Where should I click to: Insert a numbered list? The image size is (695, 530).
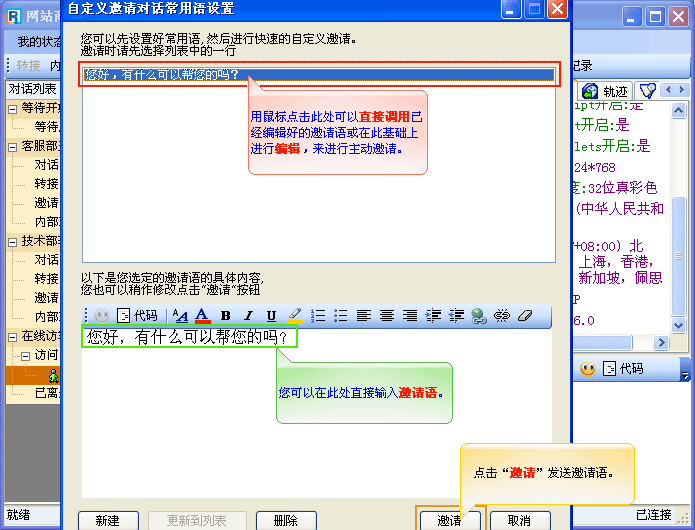(x=319, y=316)
